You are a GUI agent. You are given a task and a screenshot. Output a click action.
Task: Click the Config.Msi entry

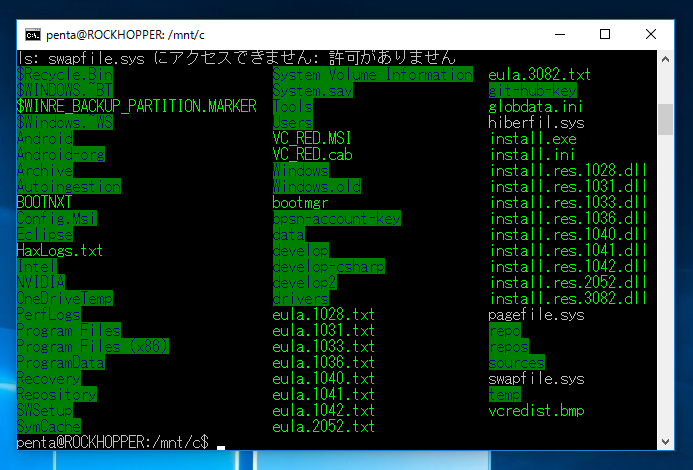coord(57,218)
